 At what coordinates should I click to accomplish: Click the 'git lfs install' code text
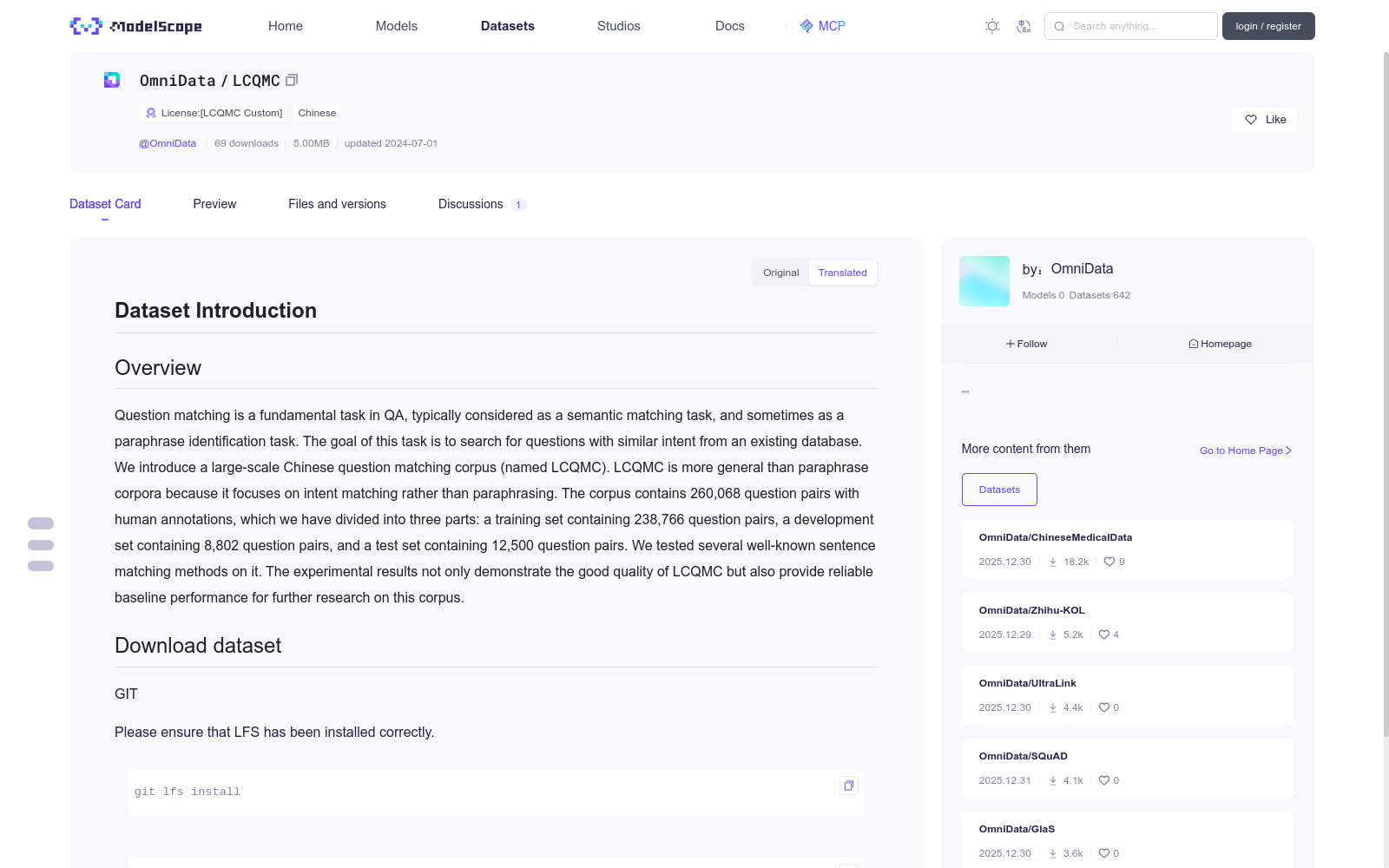pos(188,792)
